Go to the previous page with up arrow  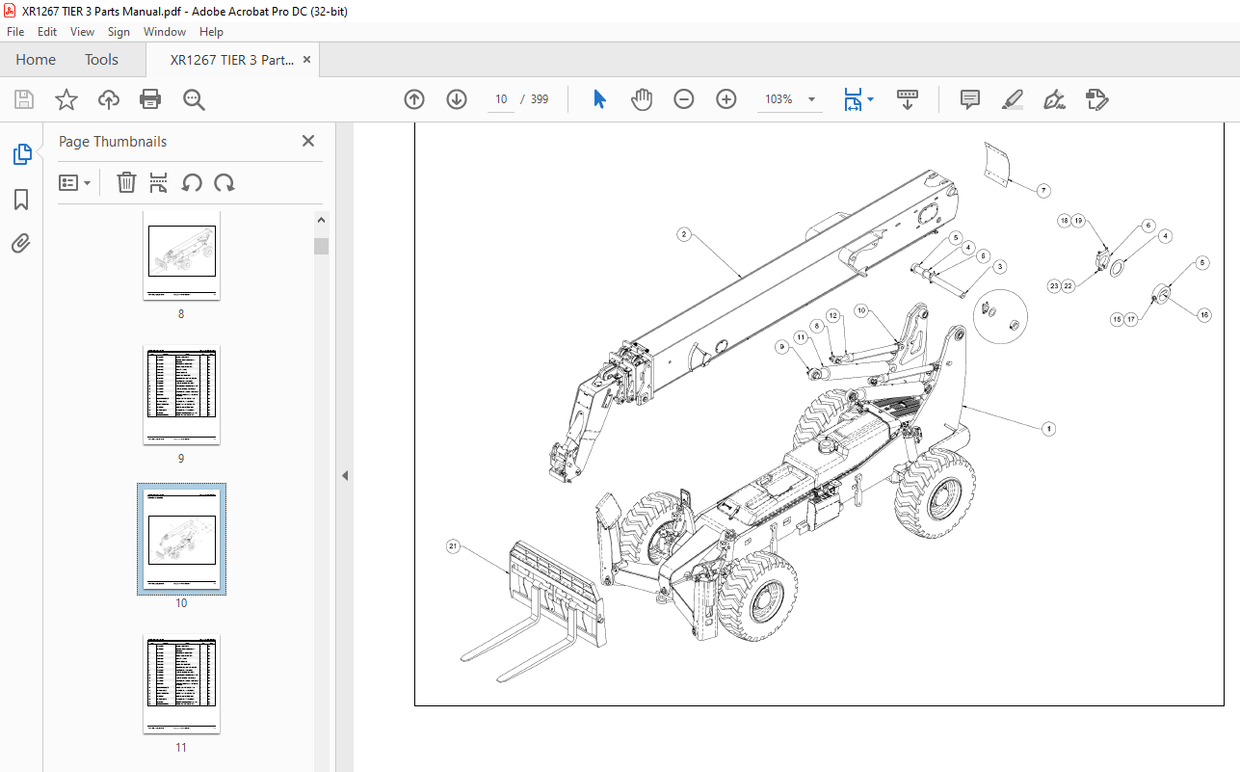413,99
